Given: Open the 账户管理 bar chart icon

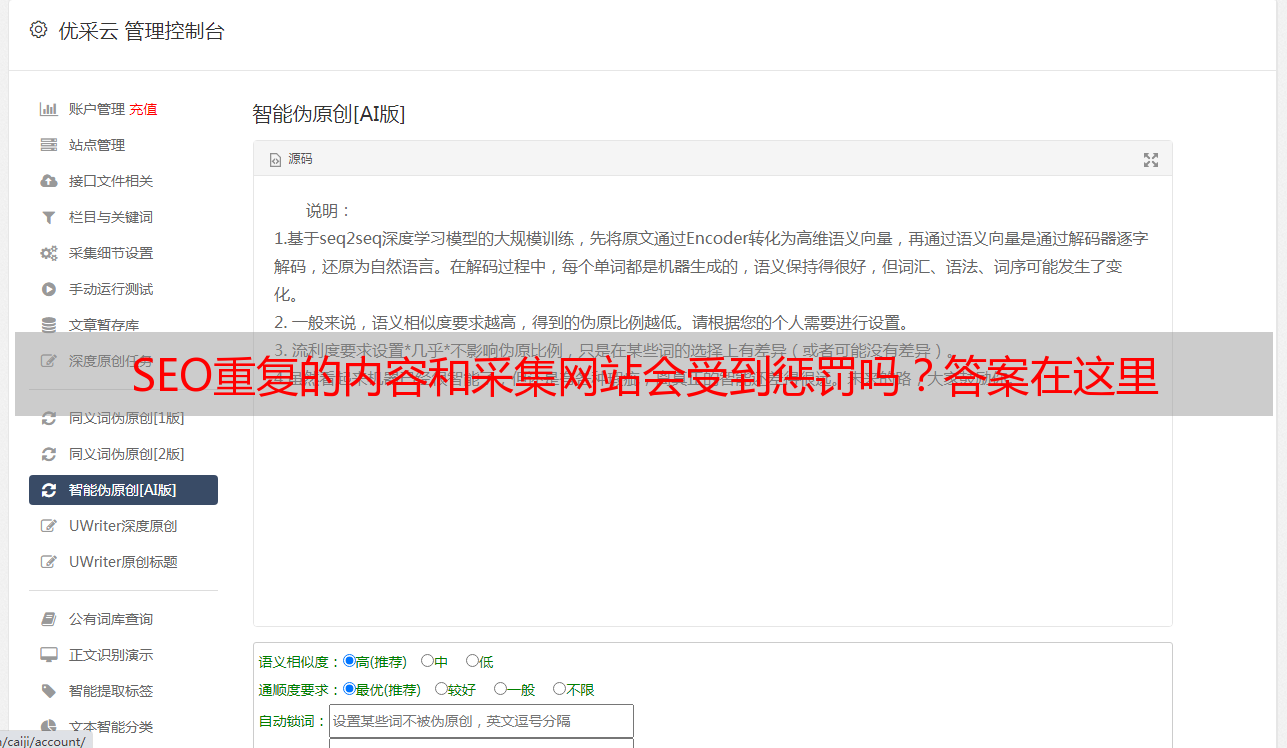Looking at the screenshot, I should tap(48, 109).
